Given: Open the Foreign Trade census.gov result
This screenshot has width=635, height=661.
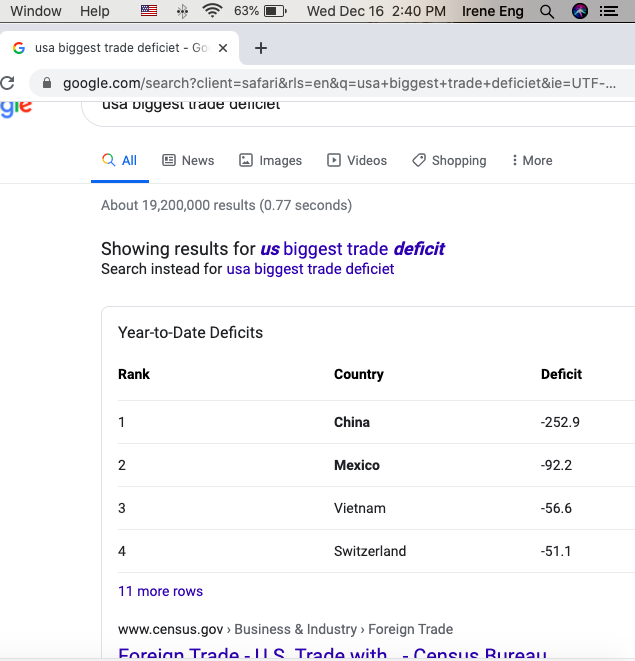Looking at the screenshot, I should (x=332, y=653).
